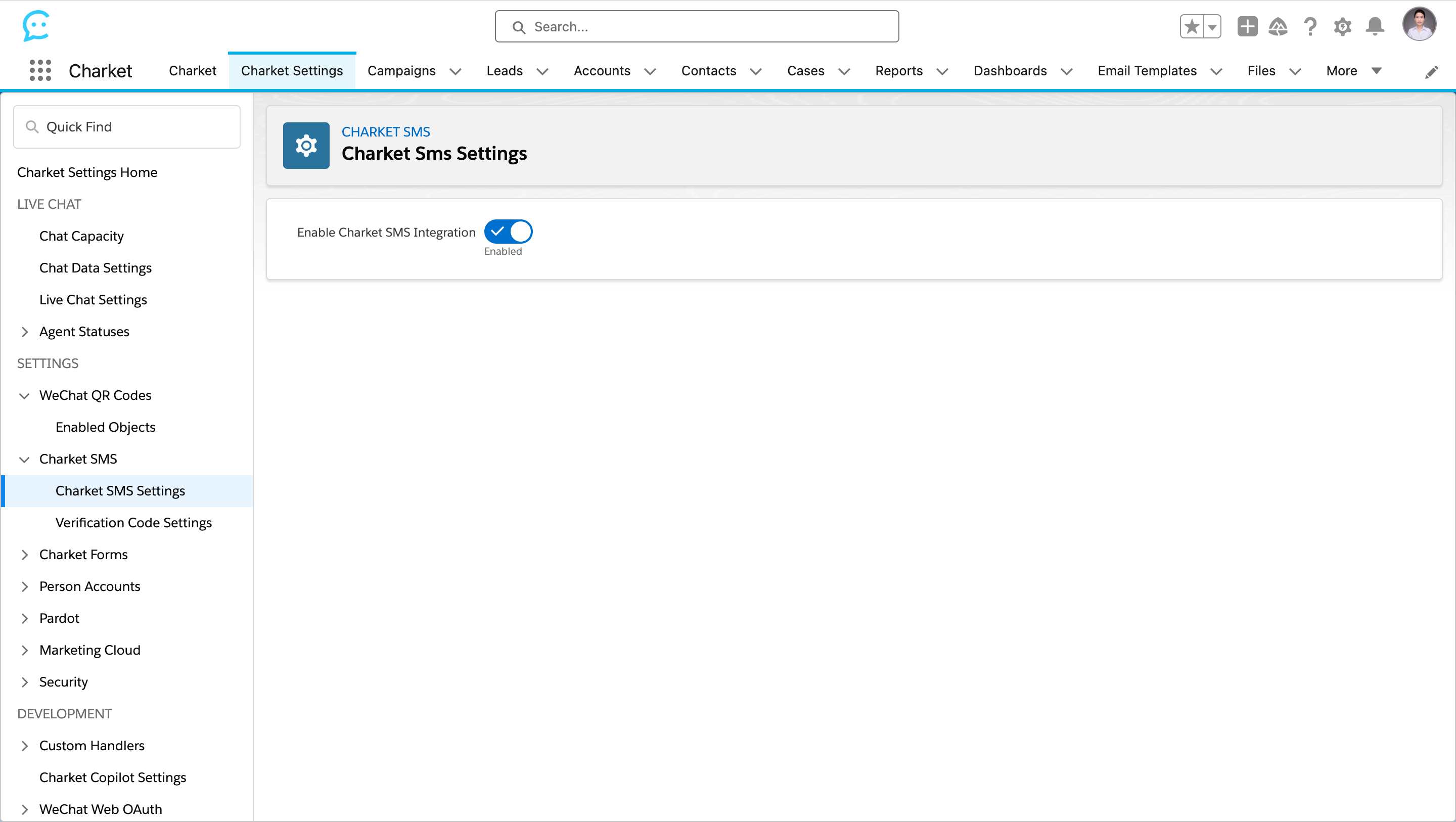Image resolution: width=1456 pixels, height=822 pixels.
Task: Go to the Dashboards tab
Action: [1010, 71]
